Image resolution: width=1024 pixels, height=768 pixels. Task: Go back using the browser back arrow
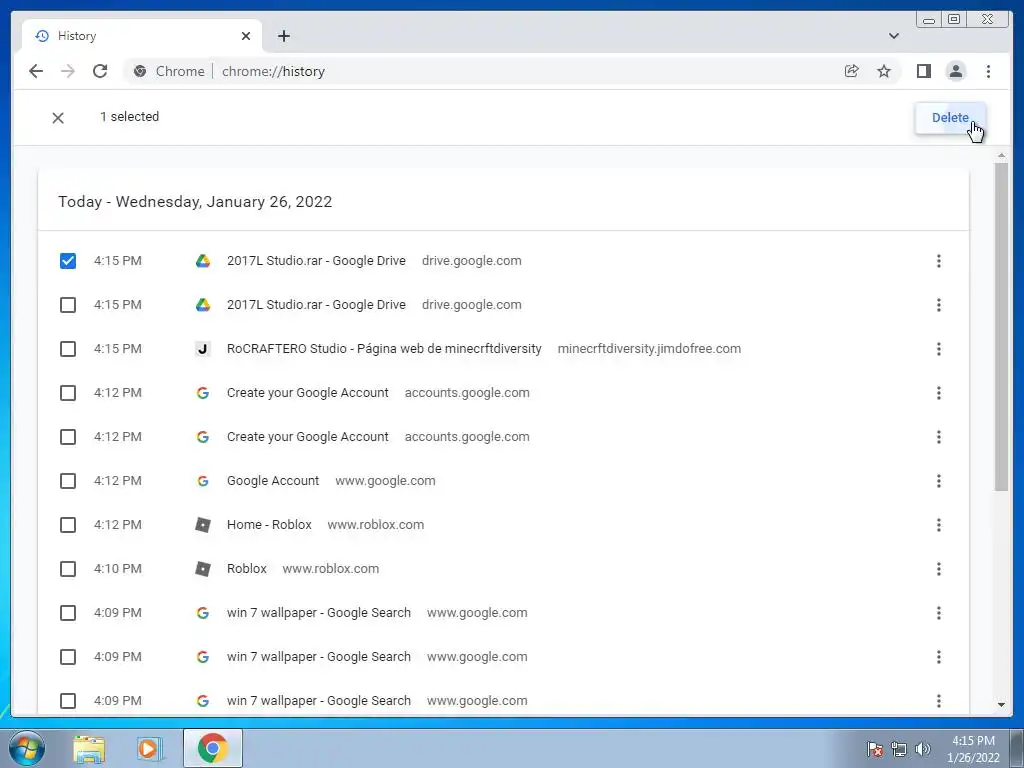click(36, 71)
